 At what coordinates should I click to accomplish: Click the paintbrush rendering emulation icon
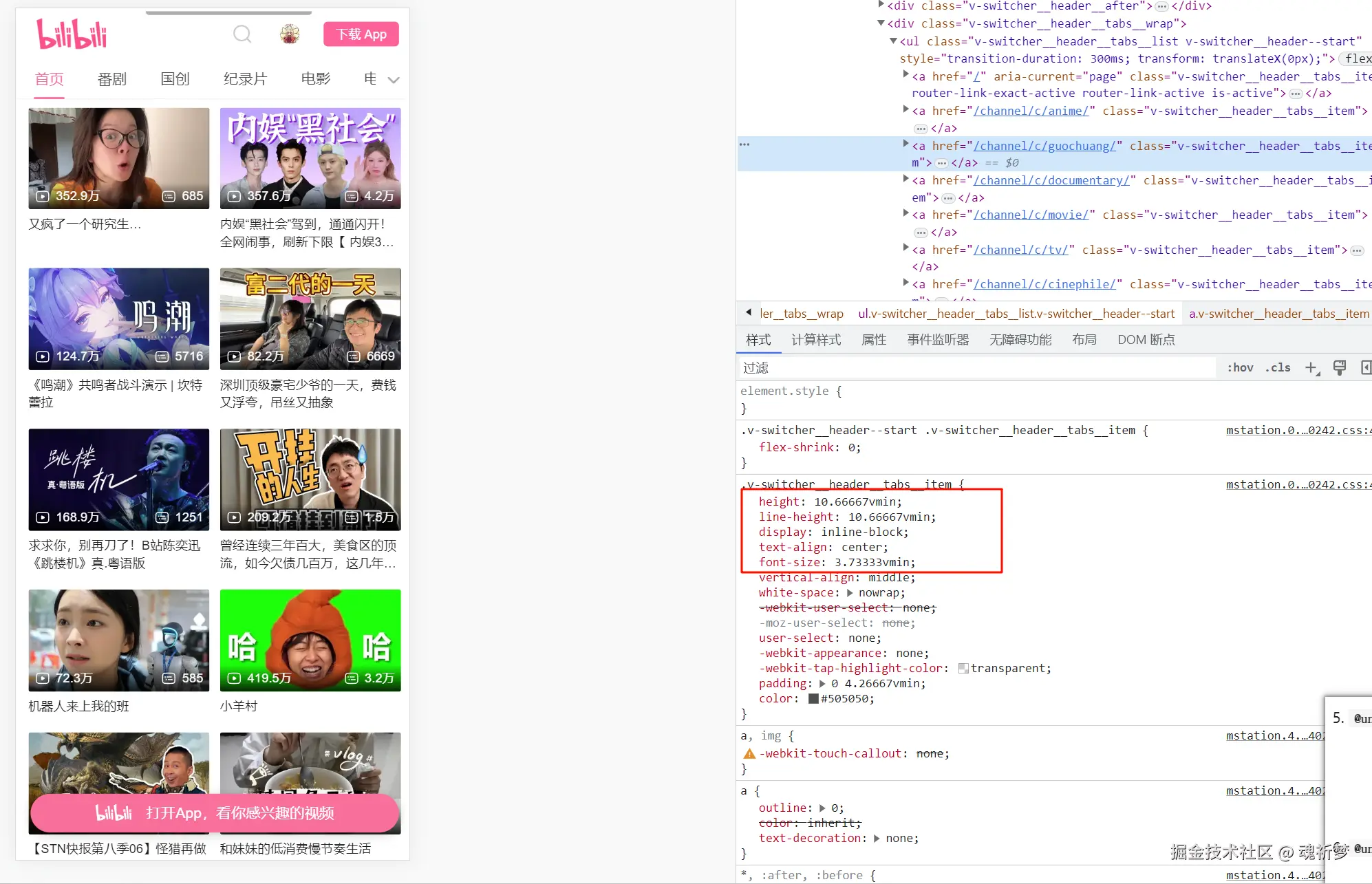[1339, 368]
